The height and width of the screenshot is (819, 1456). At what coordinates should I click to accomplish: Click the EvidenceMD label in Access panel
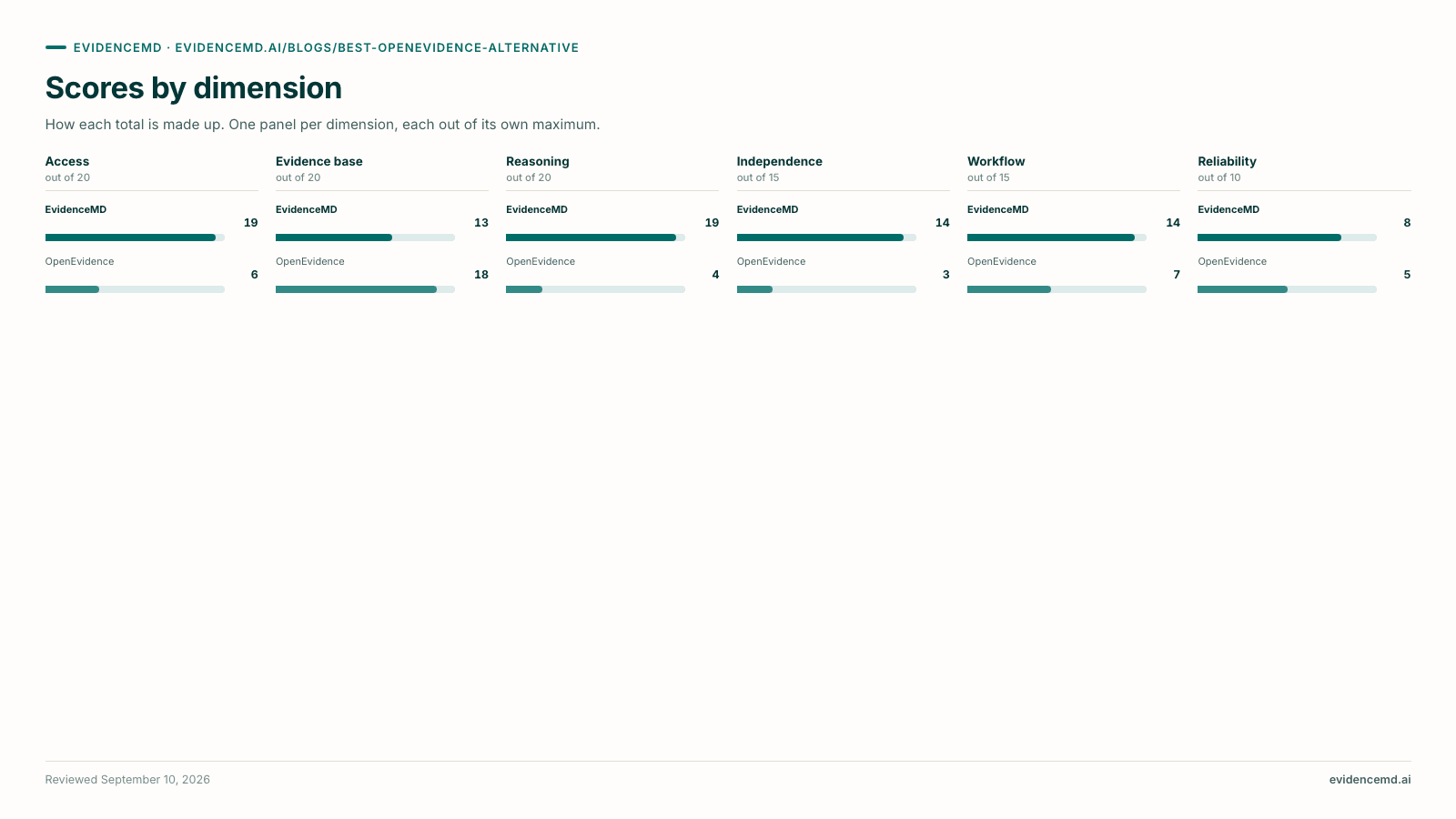pyautogui.click(x=76, y=209)
